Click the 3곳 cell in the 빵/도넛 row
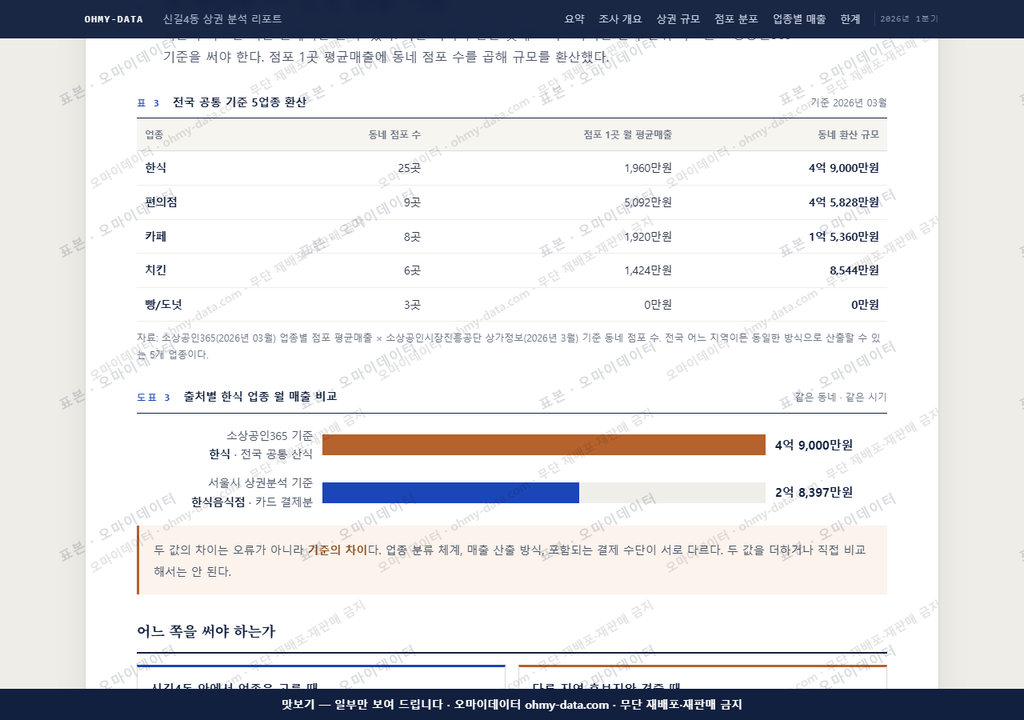This screenshot has height=720, width=1024. (x=412, y=304)
